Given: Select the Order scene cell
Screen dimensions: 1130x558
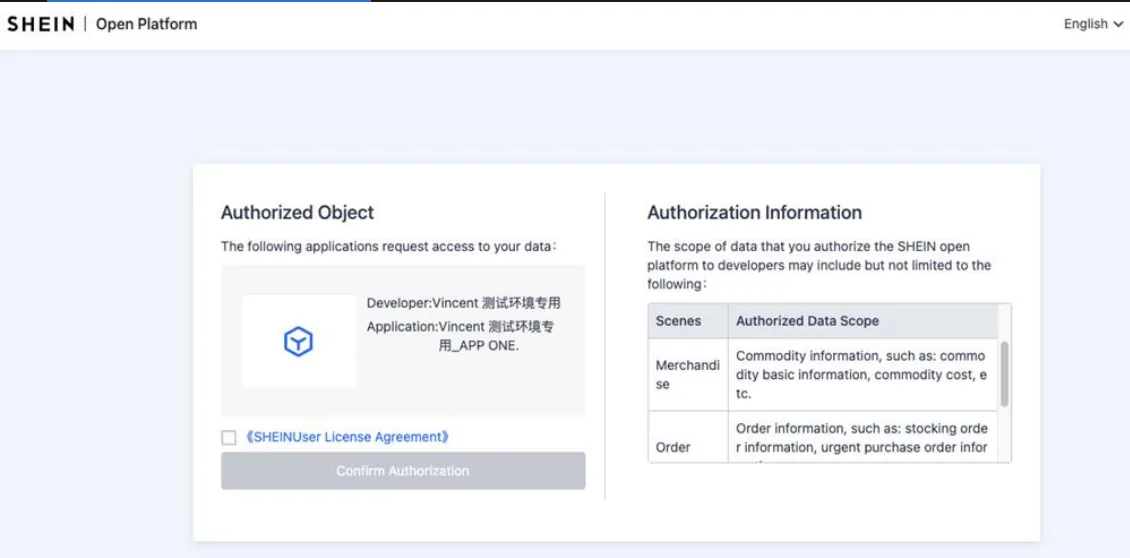Looking at the screenshot, I should pyautogui.click(x=688, y=438).
